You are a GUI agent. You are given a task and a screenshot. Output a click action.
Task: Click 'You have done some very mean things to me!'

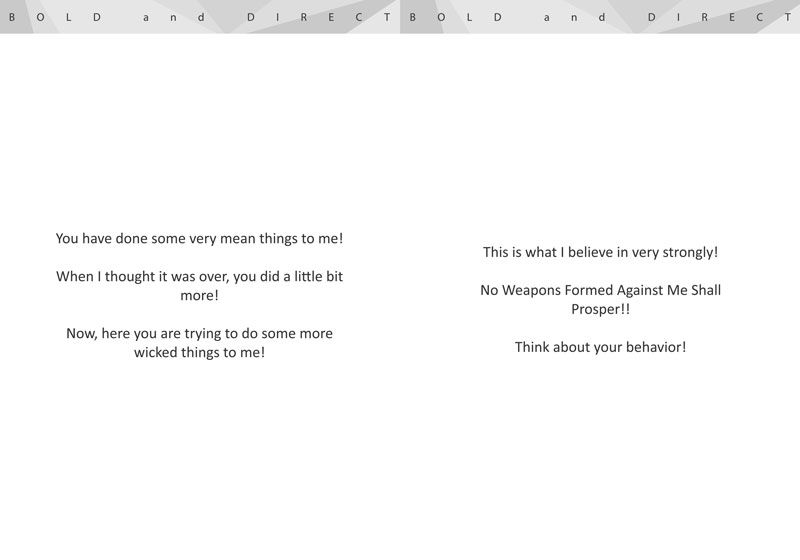(x=199, y=239)
